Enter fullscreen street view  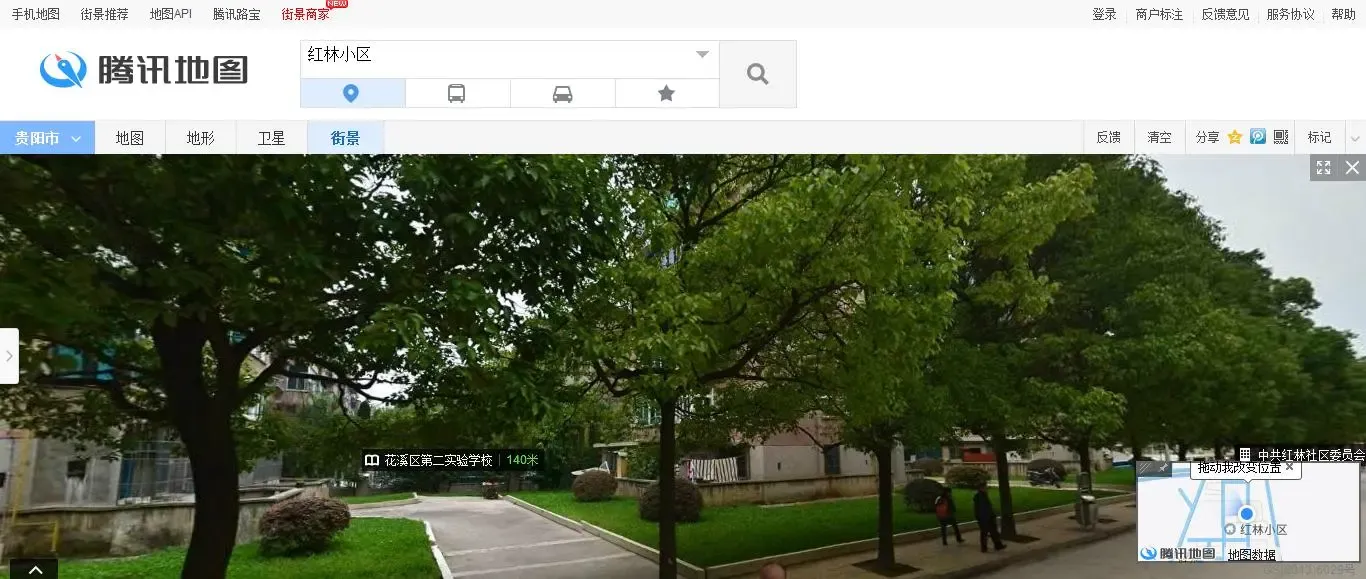(1323, 168)
